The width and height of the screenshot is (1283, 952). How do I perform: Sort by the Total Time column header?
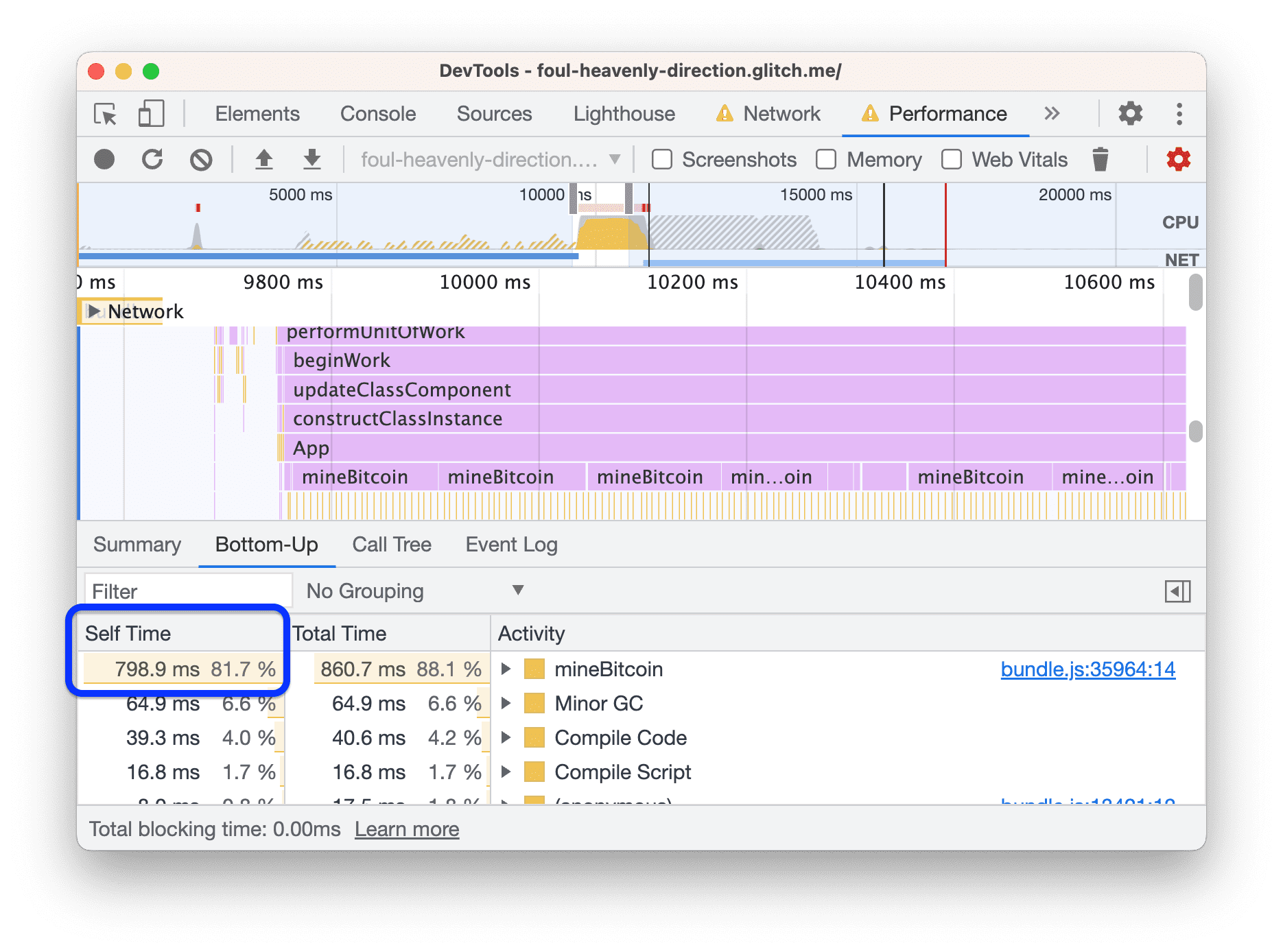[388, 633]
